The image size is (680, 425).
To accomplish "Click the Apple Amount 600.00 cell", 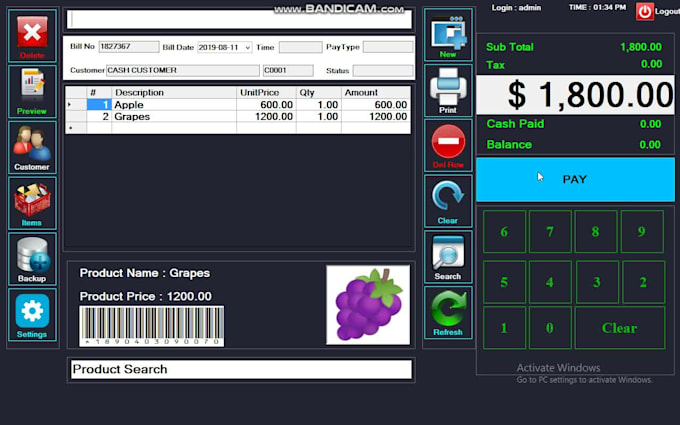I will pyautogui.click(x=376, y=105).
